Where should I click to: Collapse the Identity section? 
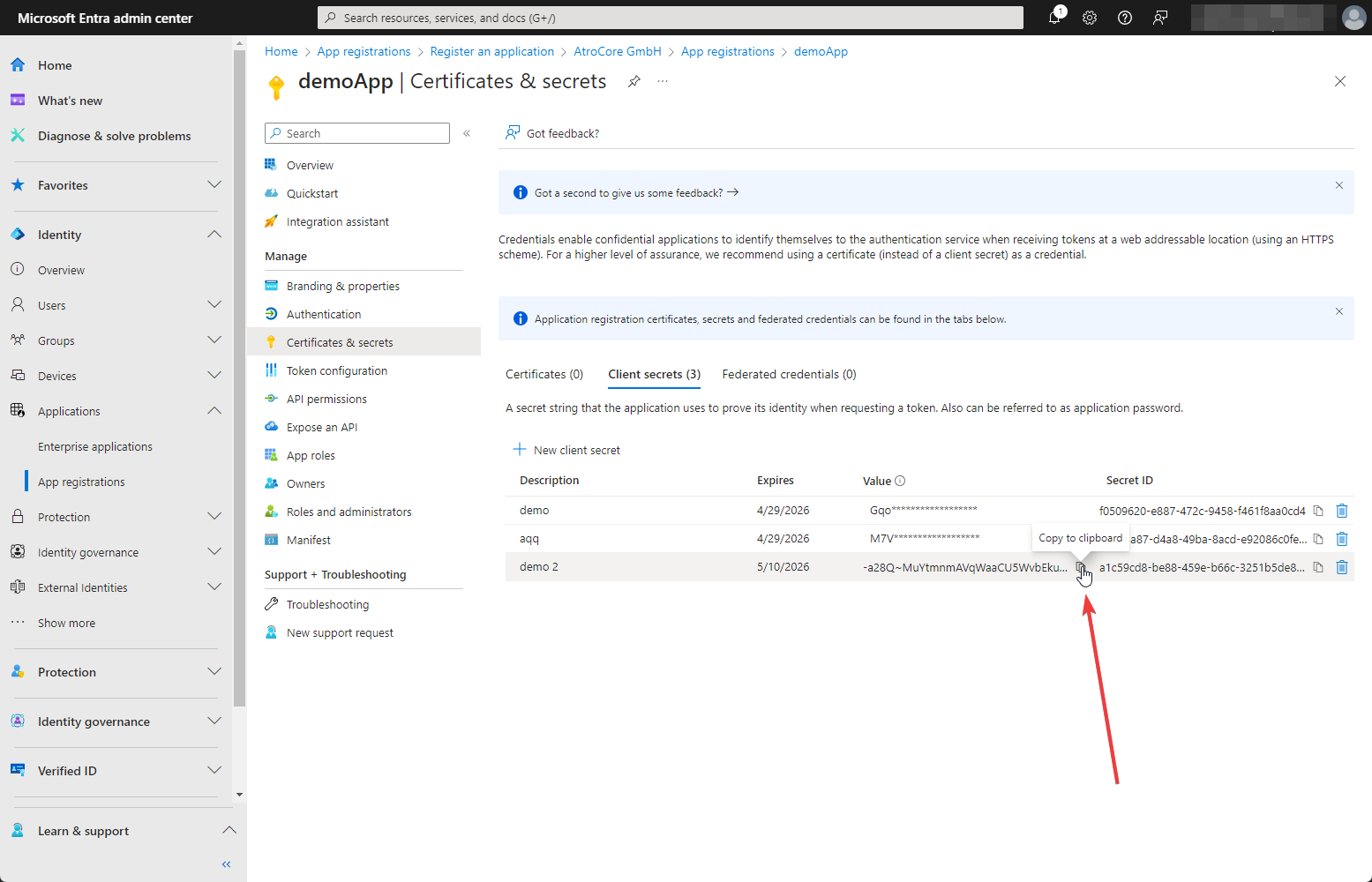pyautogui.click(x=214, y=235)
